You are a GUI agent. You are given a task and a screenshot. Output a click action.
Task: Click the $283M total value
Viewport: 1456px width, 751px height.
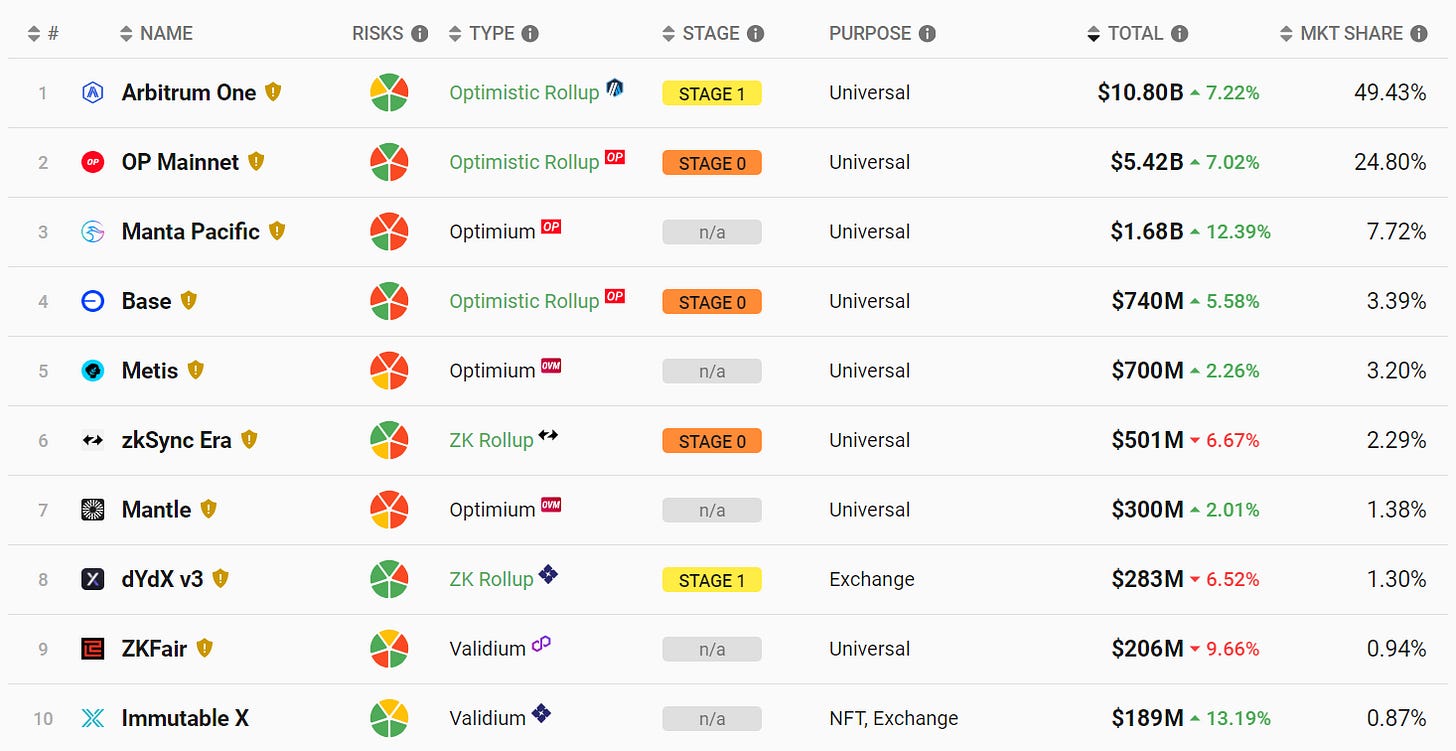pyautogui.click(x=1147, y=579)
